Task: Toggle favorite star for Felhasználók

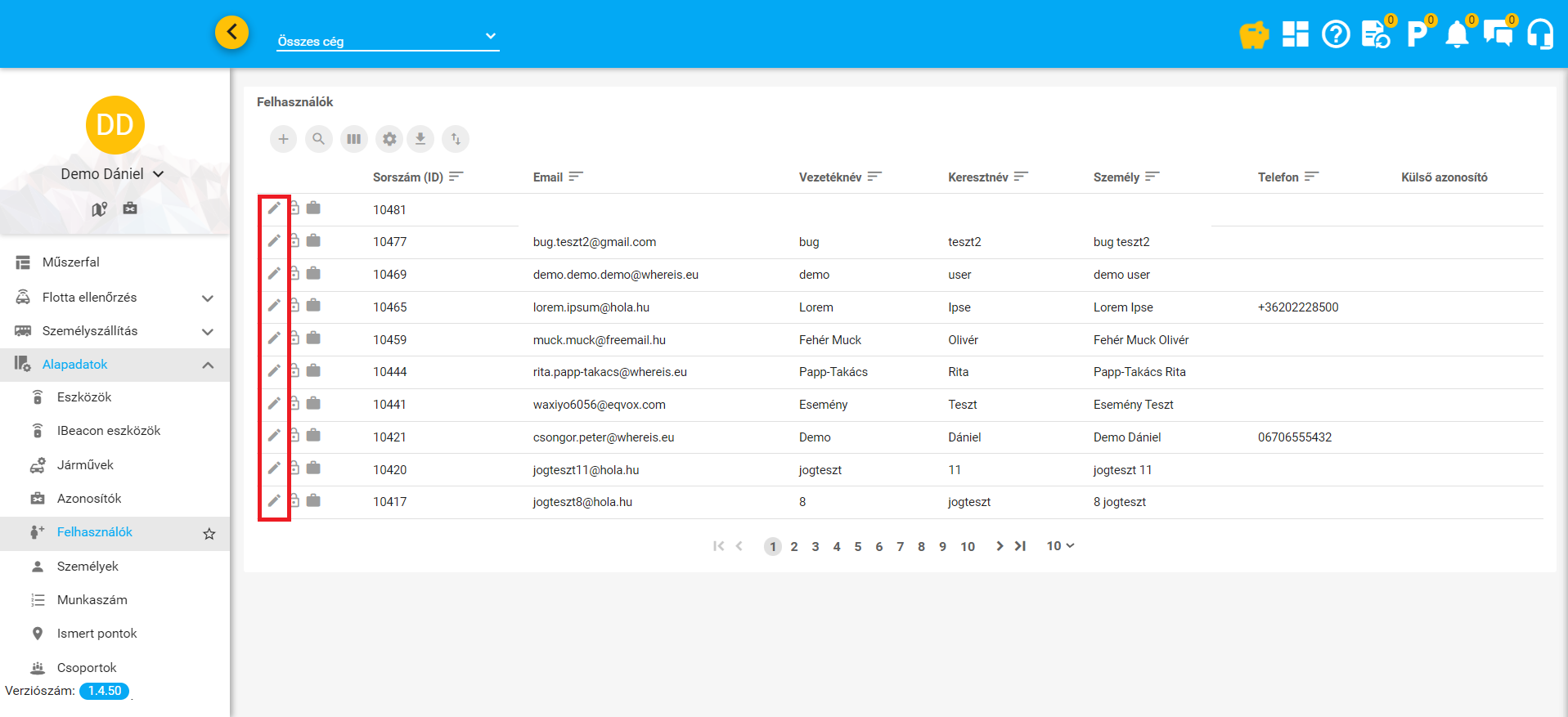Action: tap(209, 534)
